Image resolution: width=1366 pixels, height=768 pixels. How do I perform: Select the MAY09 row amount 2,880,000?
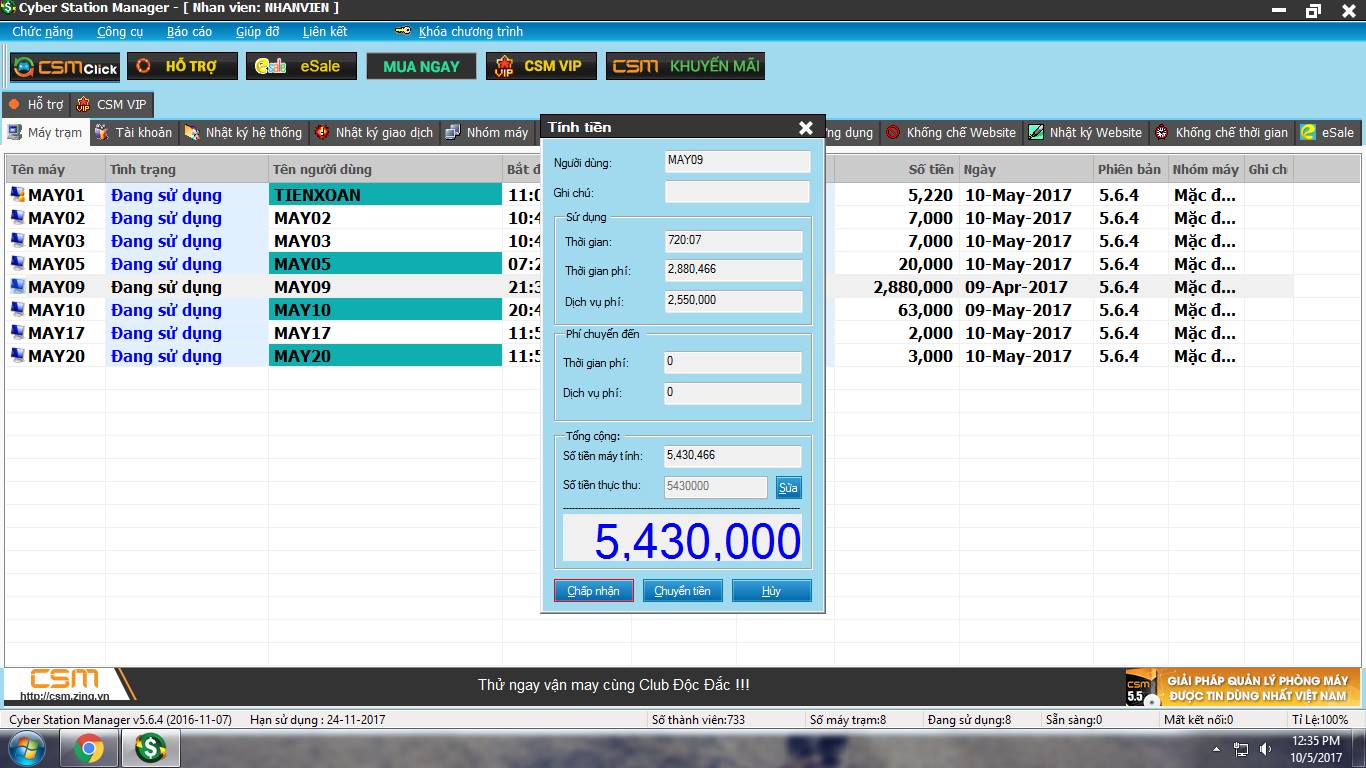click(x=913, y=287)
